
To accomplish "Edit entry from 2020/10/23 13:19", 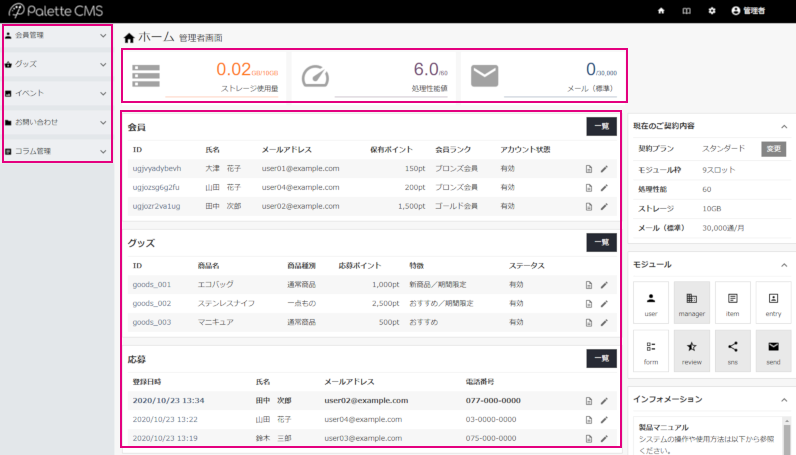I will [604, 439].
